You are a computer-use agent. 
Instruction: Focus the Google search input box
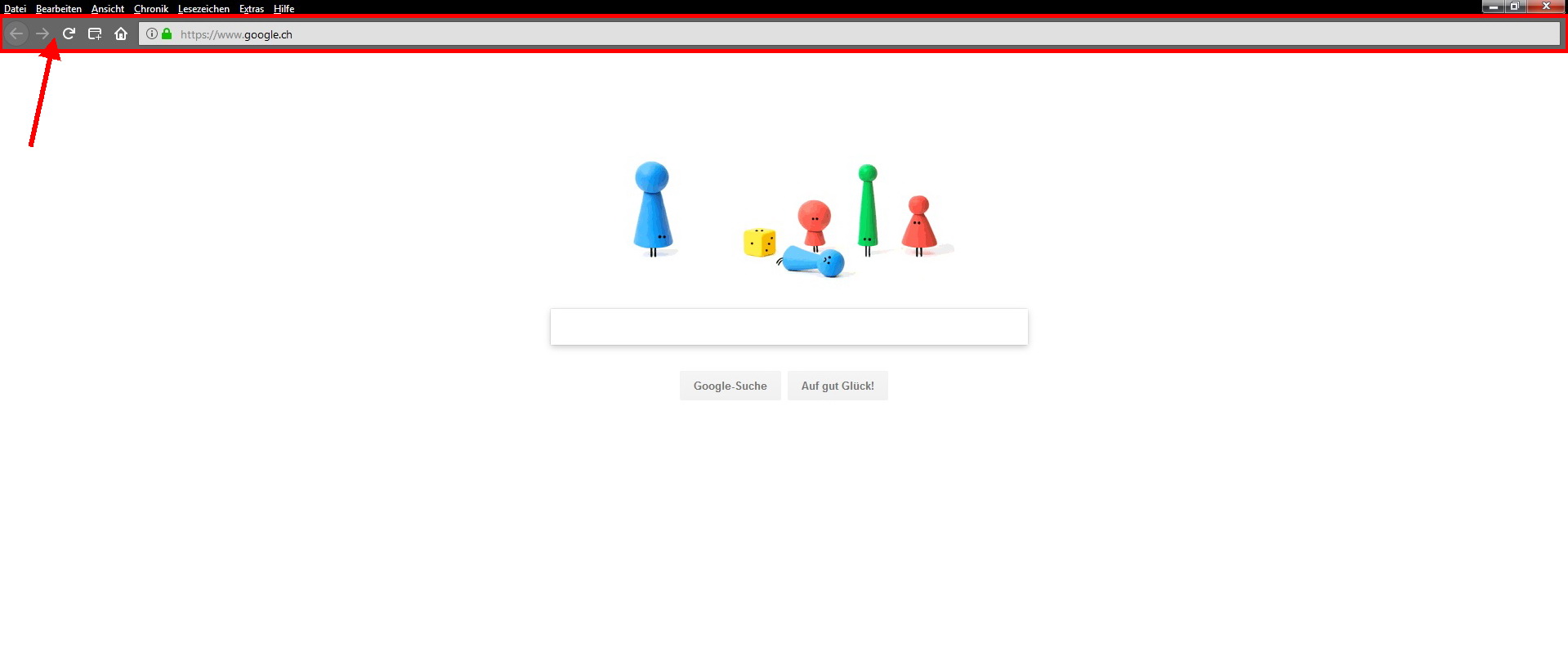789,327
